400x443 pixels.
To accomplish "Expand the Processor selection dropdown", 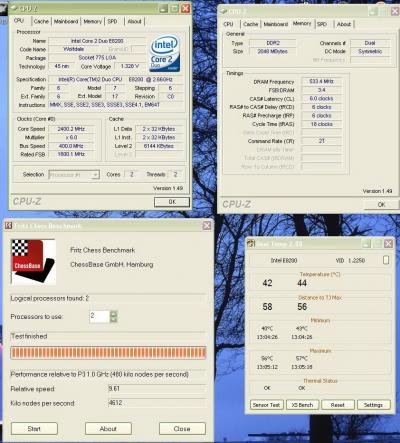I will pos(95,175).
